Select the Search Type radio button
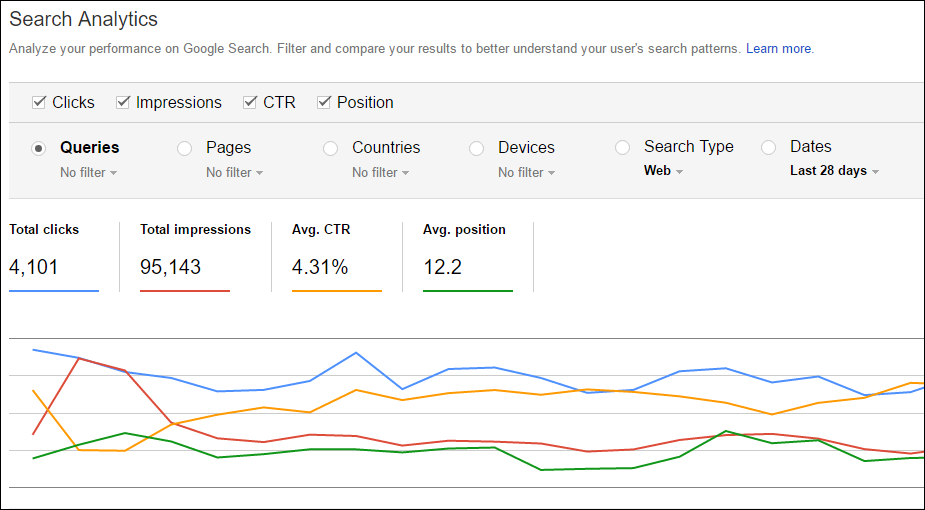Screen dimensions: 925x510 (622, 147)
